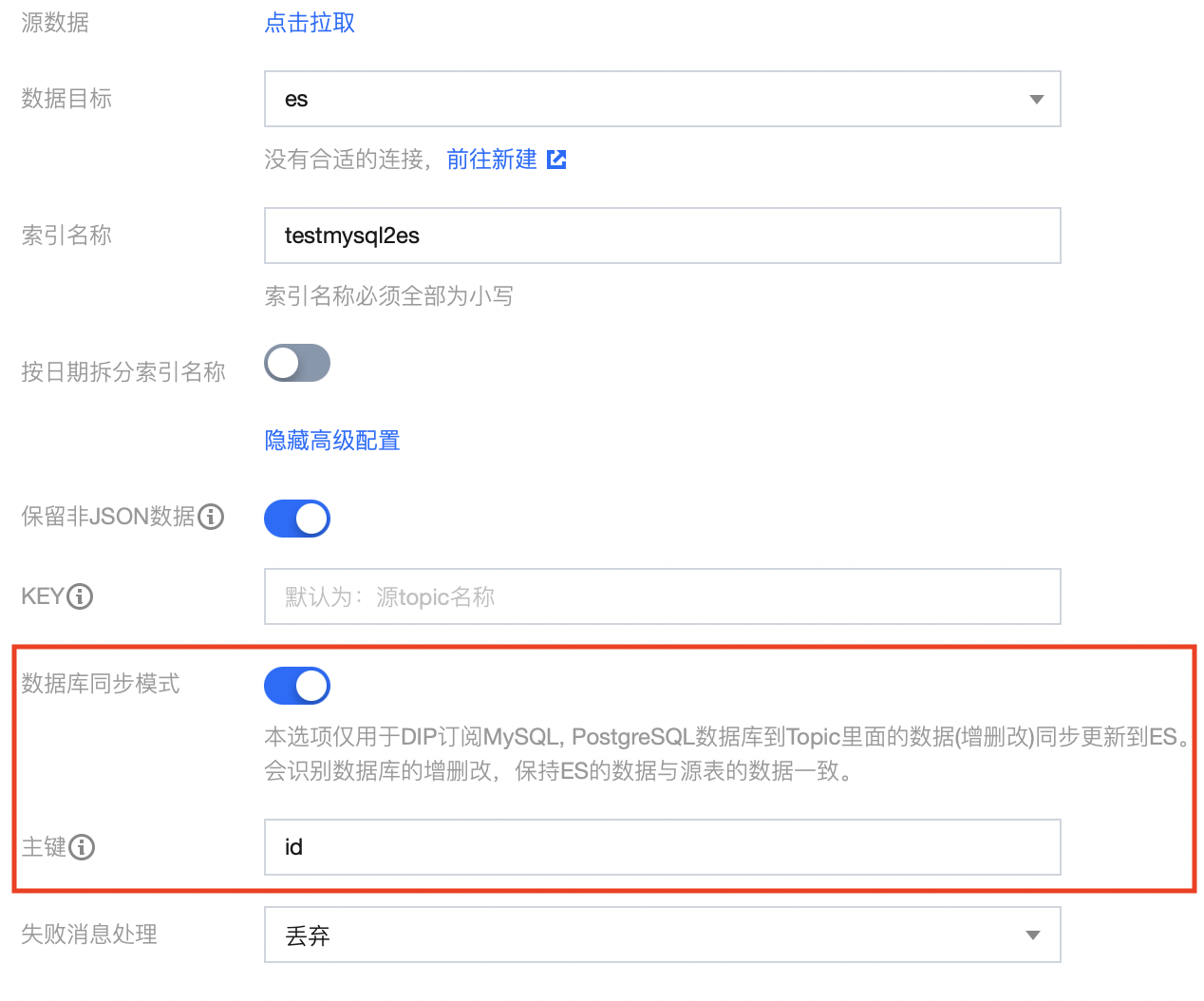Toggle 按日期拆分索引名称 switch on
Viewport: 1204px width, 1001px height.
(297, 363)
